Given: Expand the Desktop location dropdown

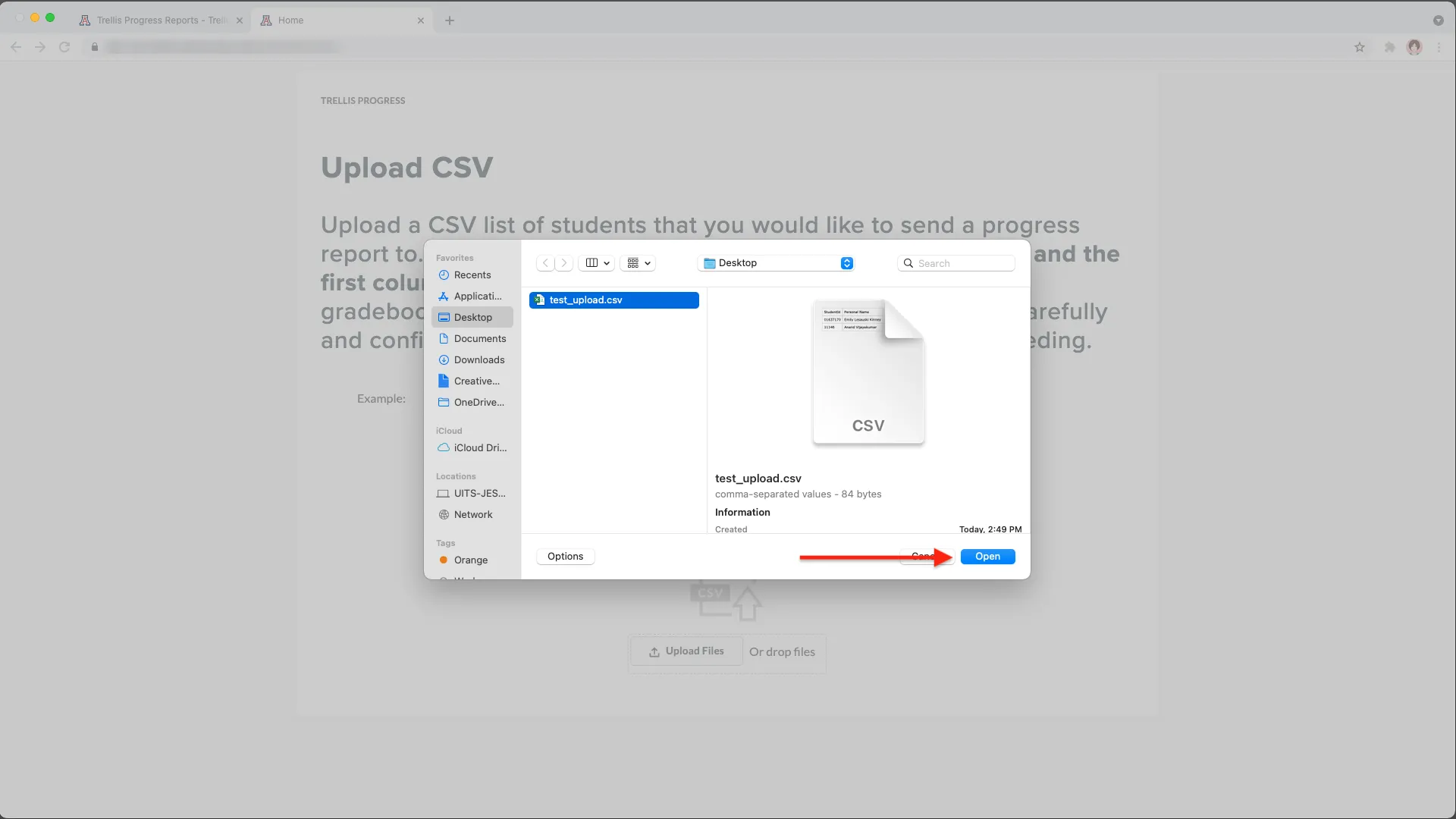Looking at the screenshot, I should point(846,262).
